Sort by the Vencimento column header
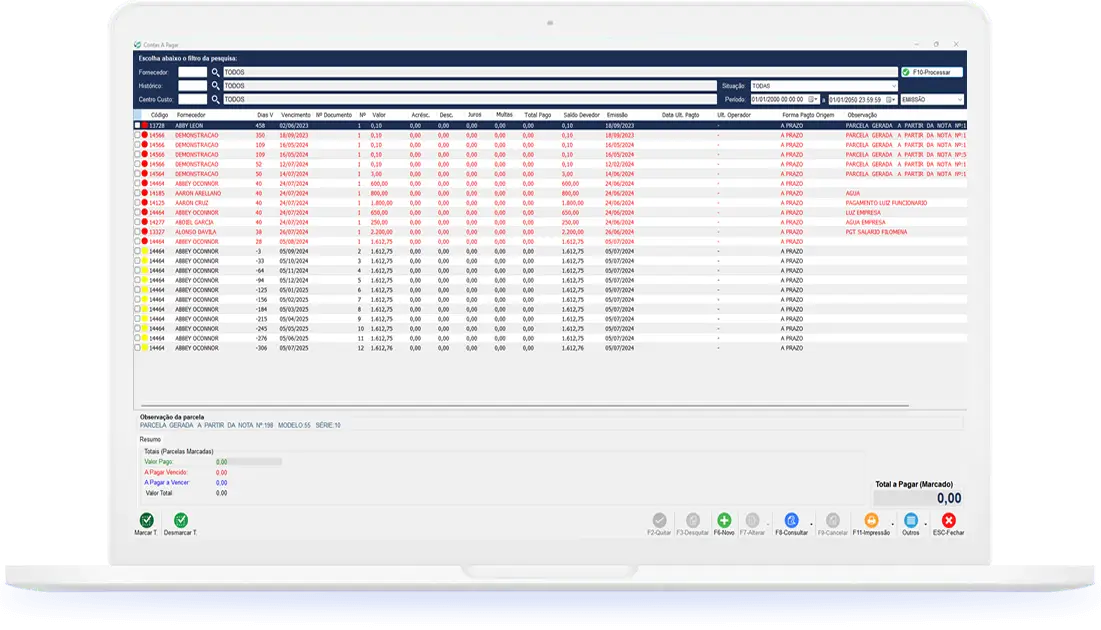 (x=295, y=115)
